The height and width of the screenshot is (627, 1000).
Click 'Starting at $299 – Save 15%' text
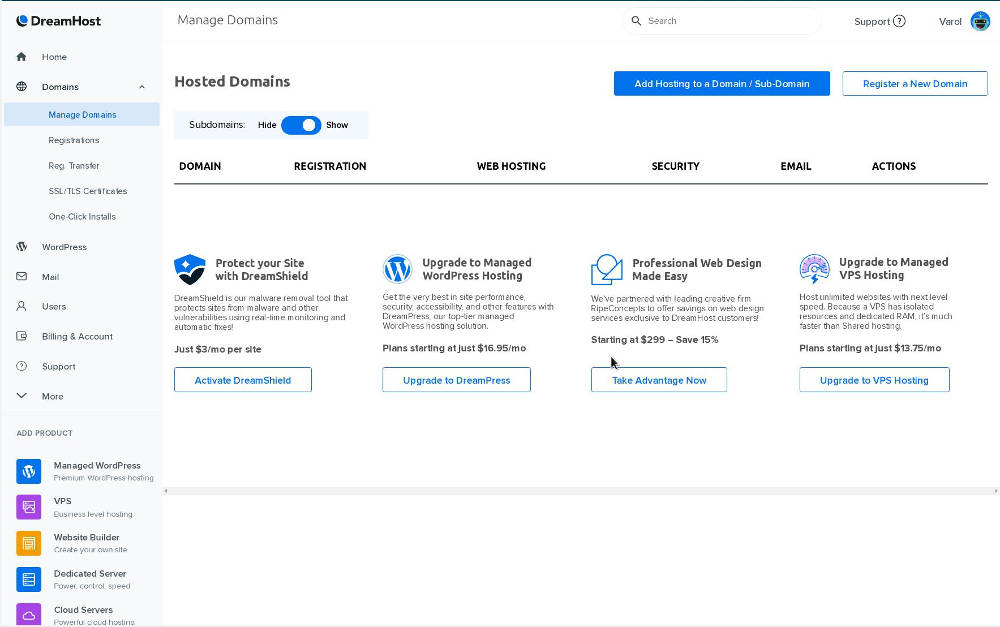tap(654, 340)
